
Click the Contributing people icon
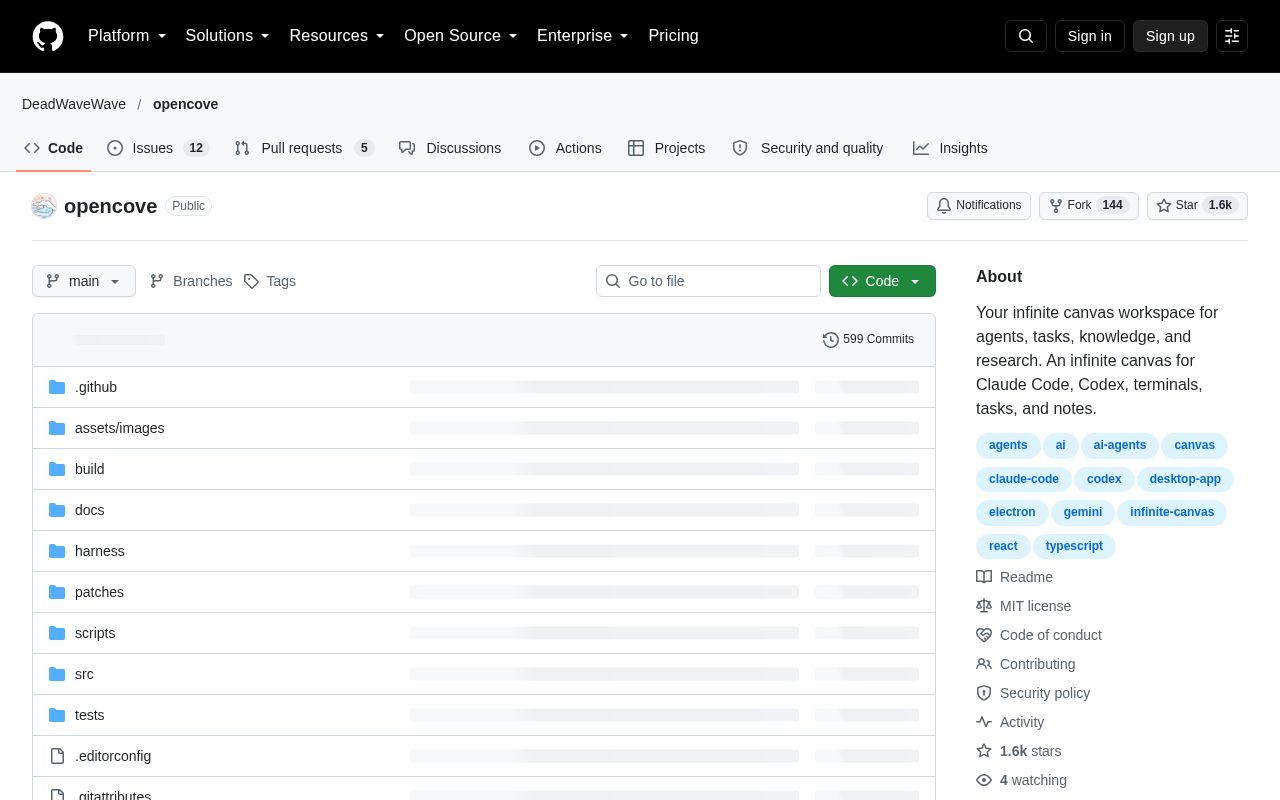(x=984, y=664)
